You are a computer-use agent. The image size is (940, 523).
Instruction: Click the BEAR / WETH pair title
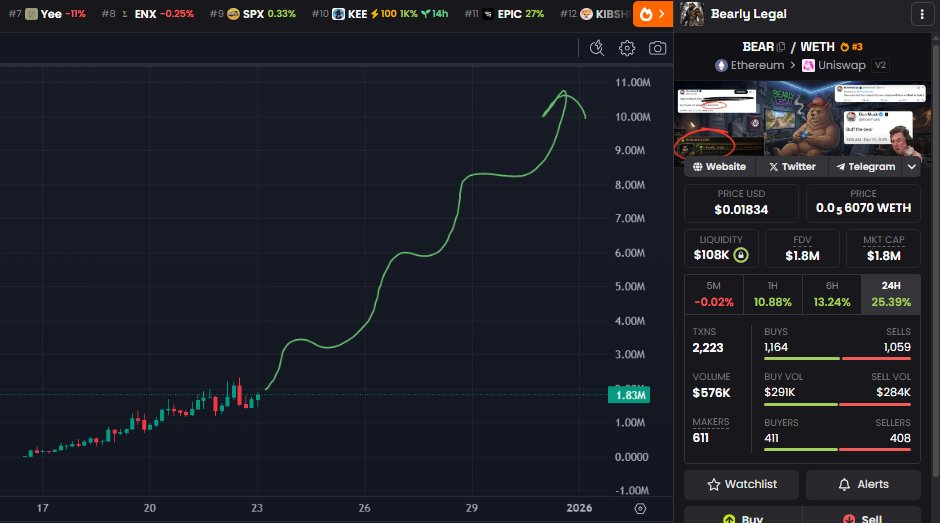coord(788,47)
